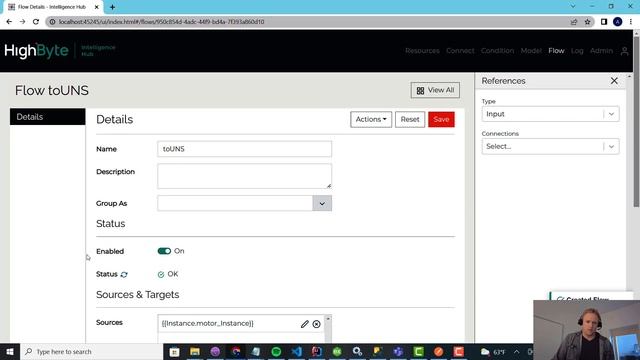The width and height of the screenshot is (640, 360).
Task: Open Microsoft Teams from the taskbar
Action: pos(398,351)
